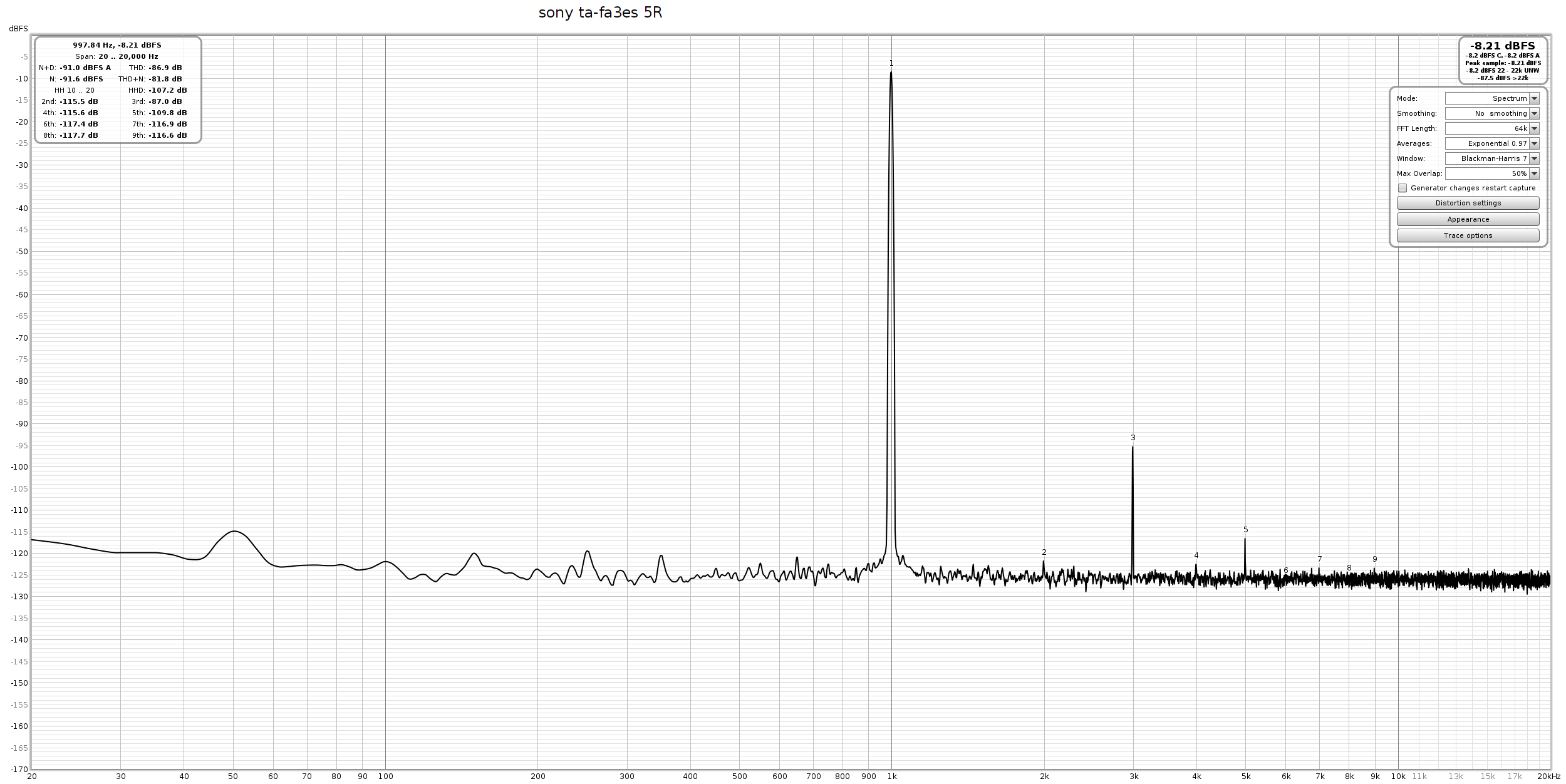Click the Distortion settings button

[1468, 203]
